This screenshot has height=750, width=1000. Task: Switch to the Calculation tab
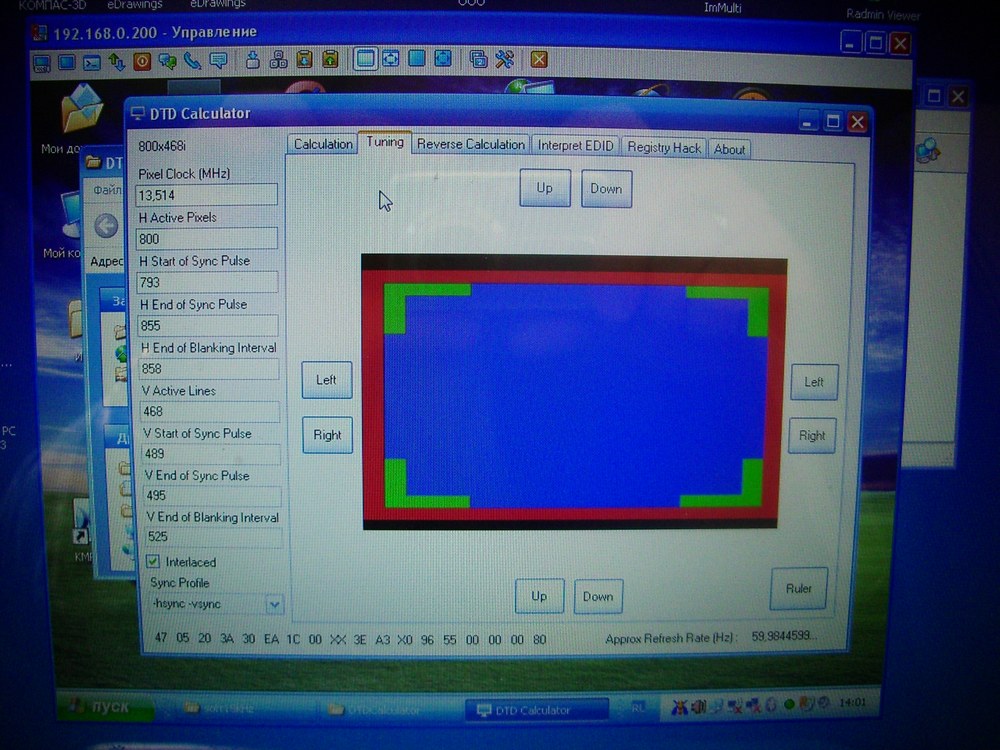coord(323,145)
